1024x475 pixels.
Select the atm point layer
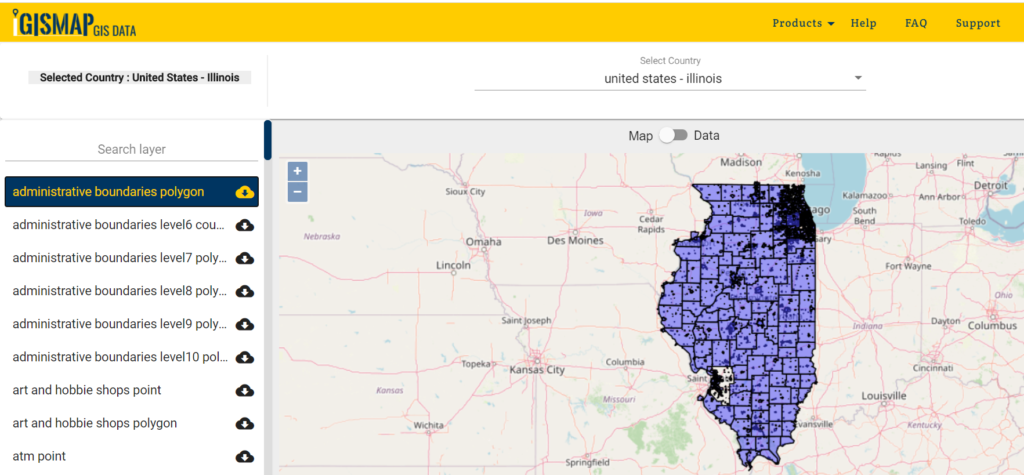point(39,456)
